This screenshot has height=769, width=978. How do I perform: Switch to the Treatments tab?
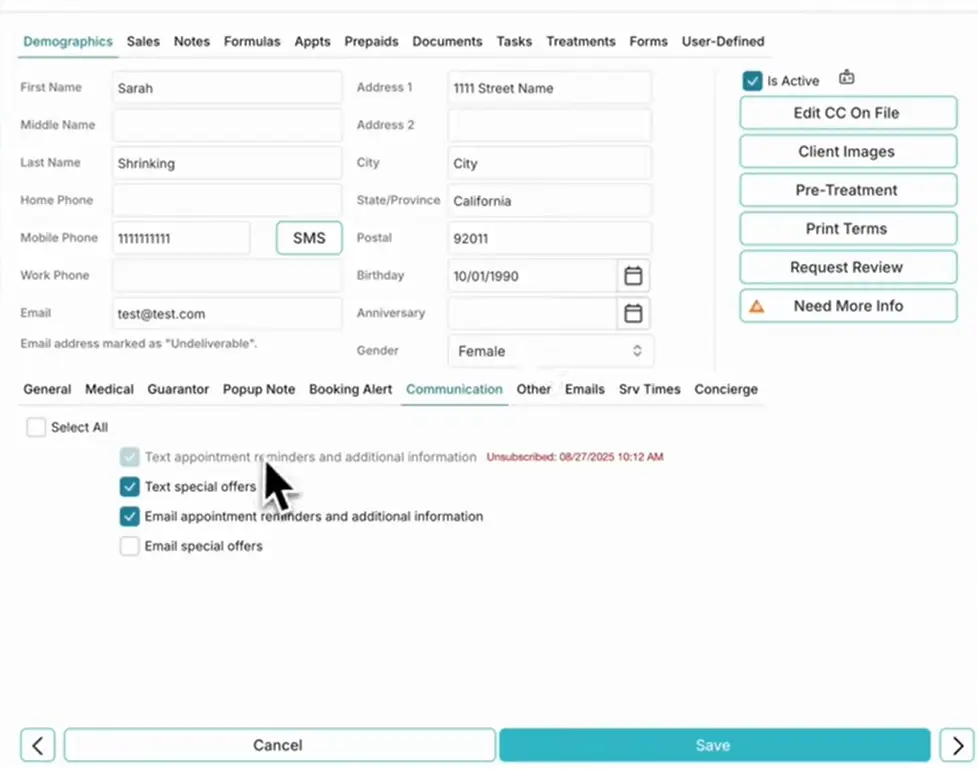[581, 42]
